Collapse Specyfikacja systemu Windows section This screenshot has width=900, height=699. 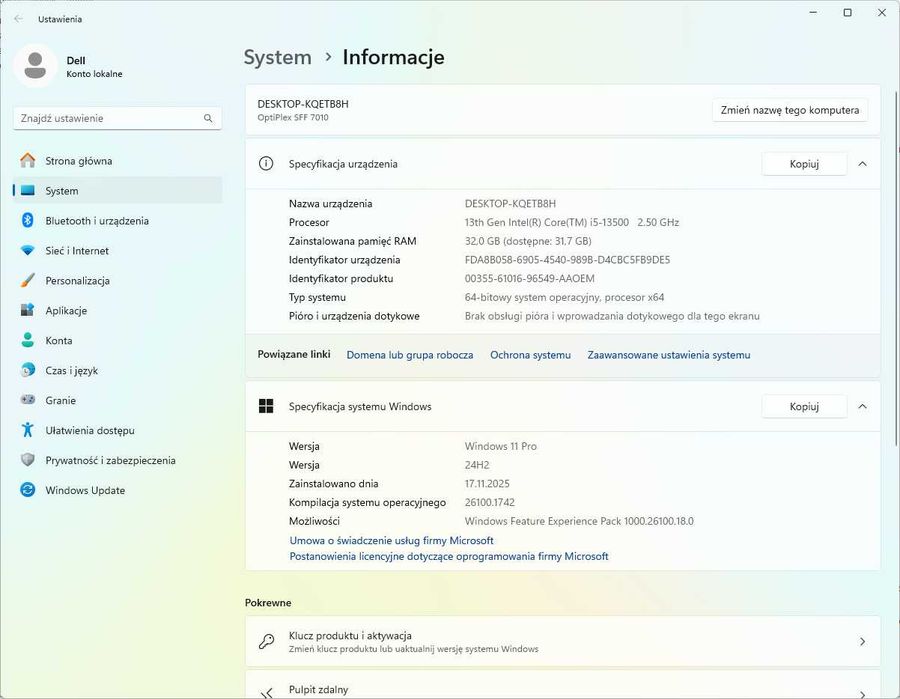862,407
